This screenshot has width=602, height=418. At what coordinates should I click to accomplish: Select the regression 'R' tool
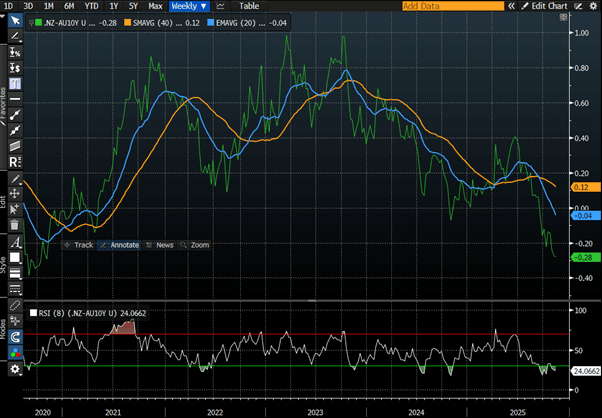(14, 162)
